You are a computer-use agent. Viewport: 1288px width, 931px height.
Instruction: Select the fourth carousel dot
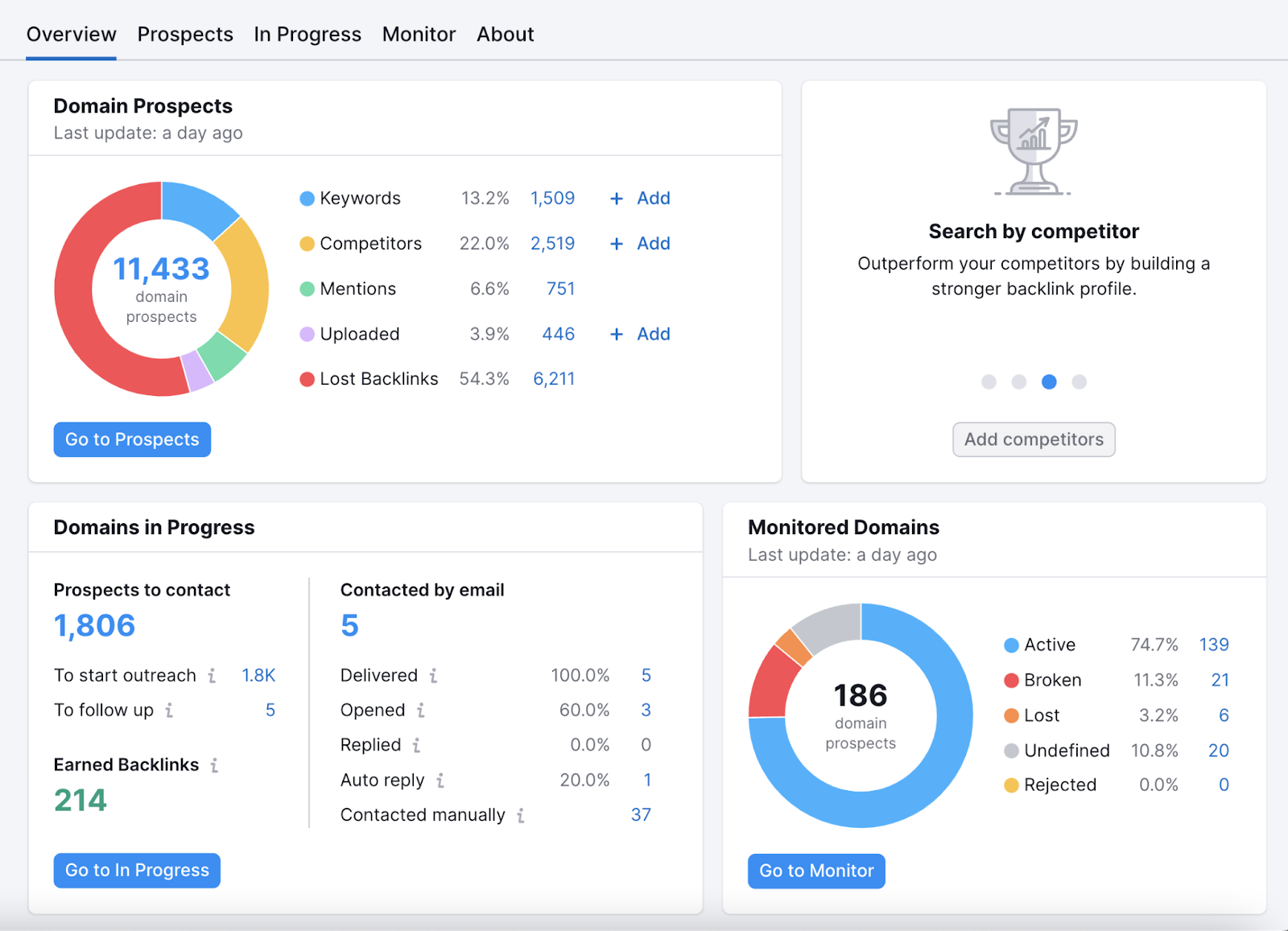point(1079,382)
